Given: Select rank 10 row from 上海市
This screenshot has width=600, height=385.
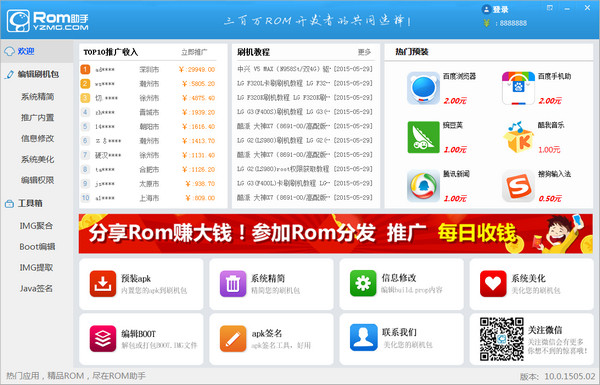Looking at the screenshot, I should (x=148, y=198).
